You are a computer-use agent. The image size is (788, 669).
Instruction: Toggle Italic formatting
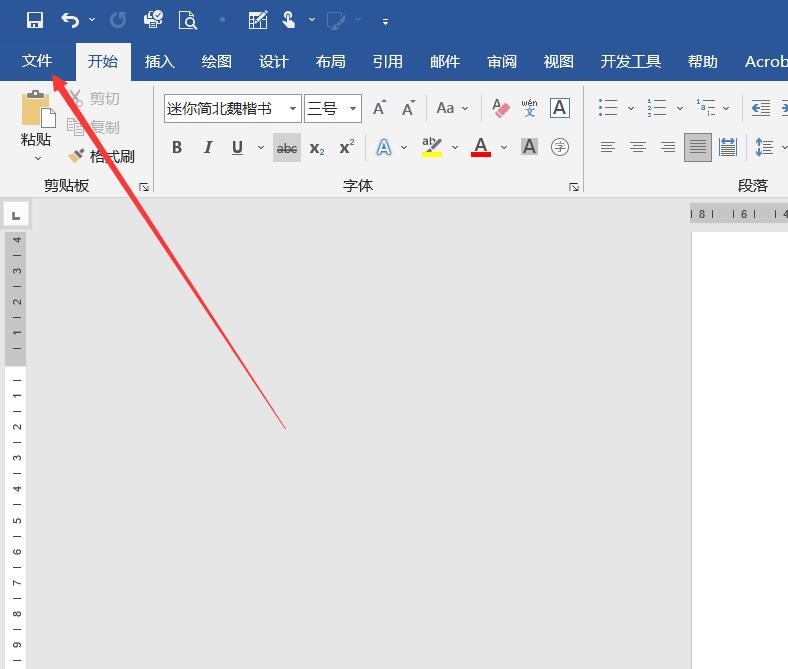tap(208, 147)
